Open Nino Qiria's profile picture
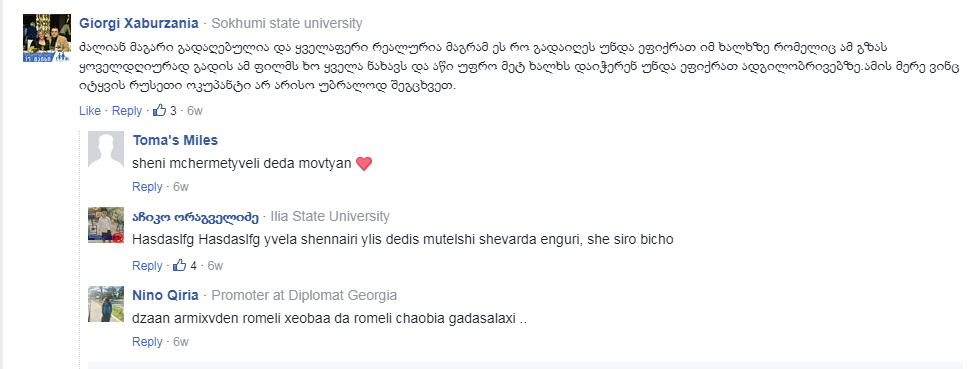 [x=106, y=304]
